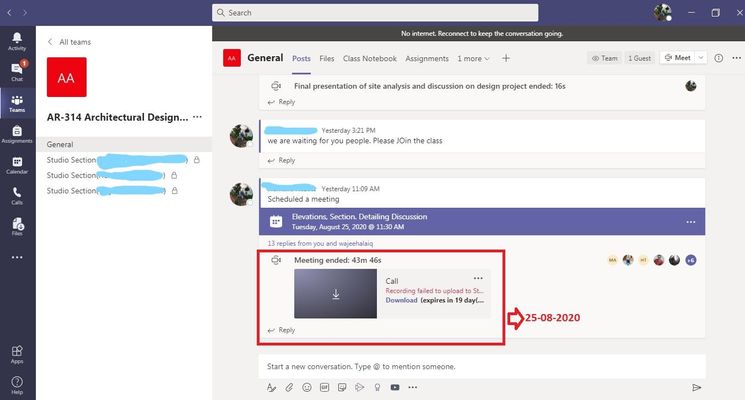Open the Apps store
Screen dimensions: 745x400
[17, 354]
